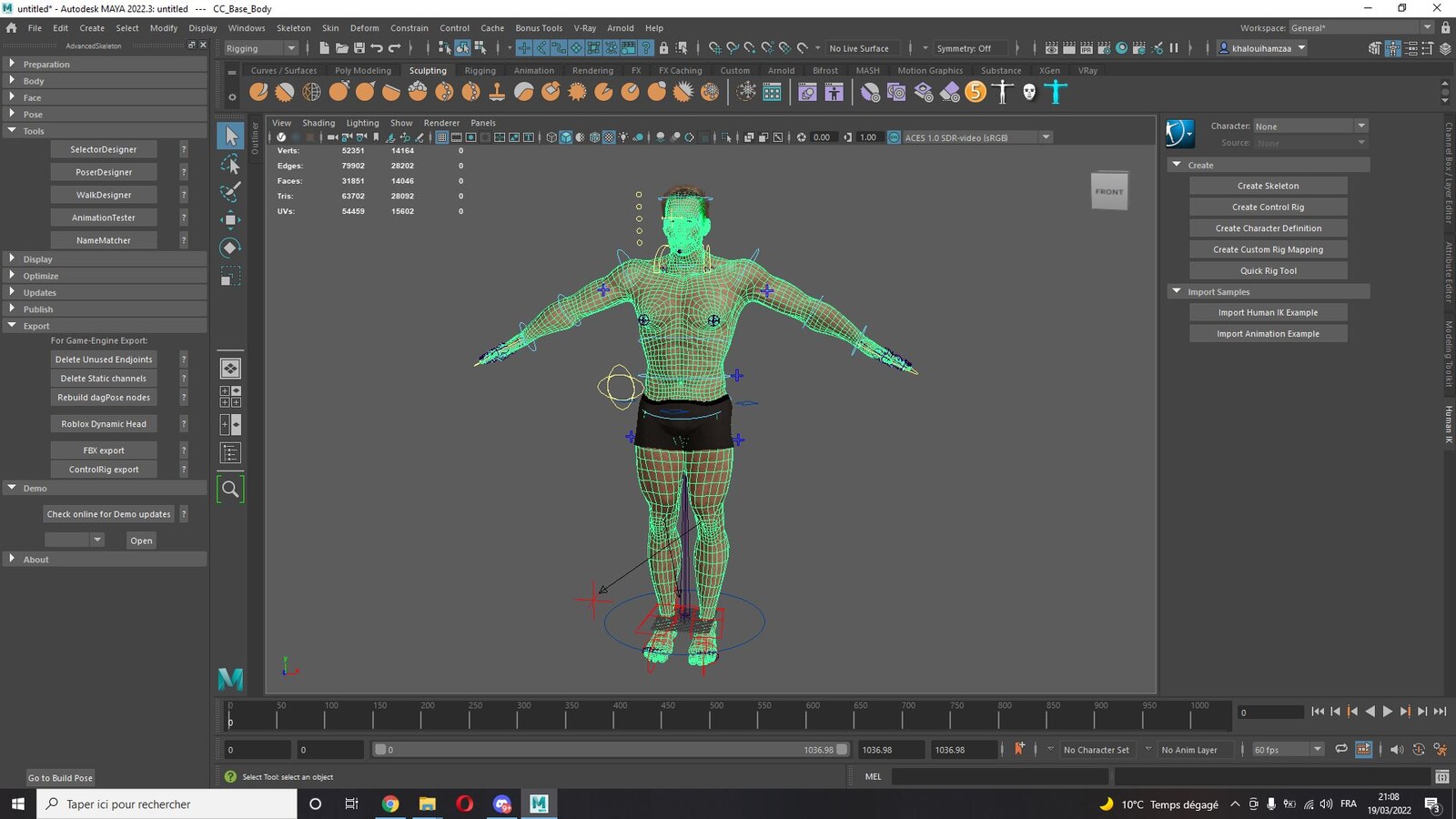This screenshot has height=819, width=1456.
Task: Open the Outliner layout icon
Action: coord(230,452)
